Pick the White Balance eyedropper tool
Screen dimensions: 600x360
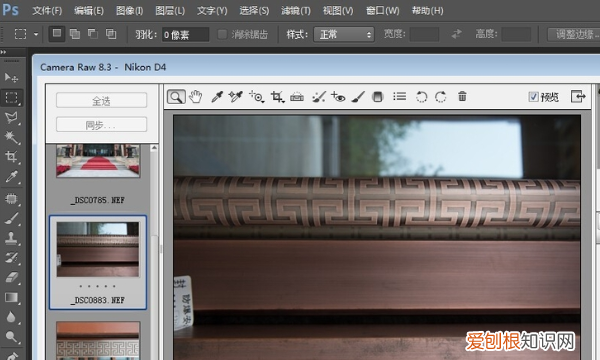(x=217, y=97)
